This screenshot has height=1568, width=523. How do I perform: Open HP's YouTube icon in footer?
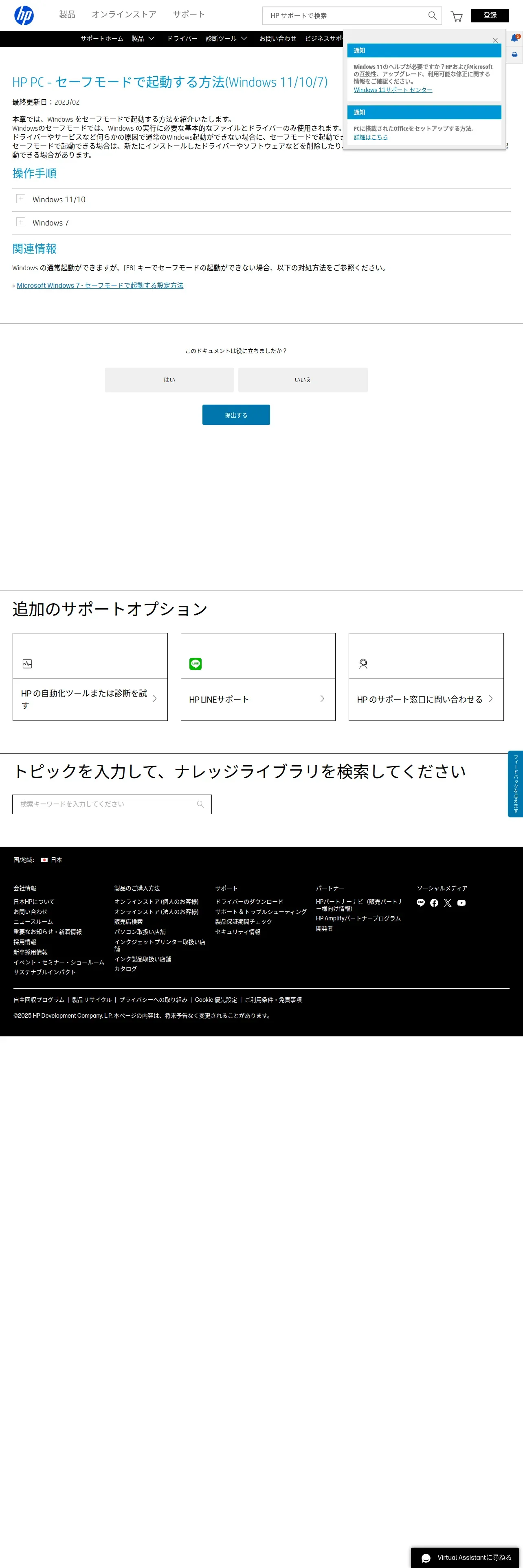tap(461, 903)
